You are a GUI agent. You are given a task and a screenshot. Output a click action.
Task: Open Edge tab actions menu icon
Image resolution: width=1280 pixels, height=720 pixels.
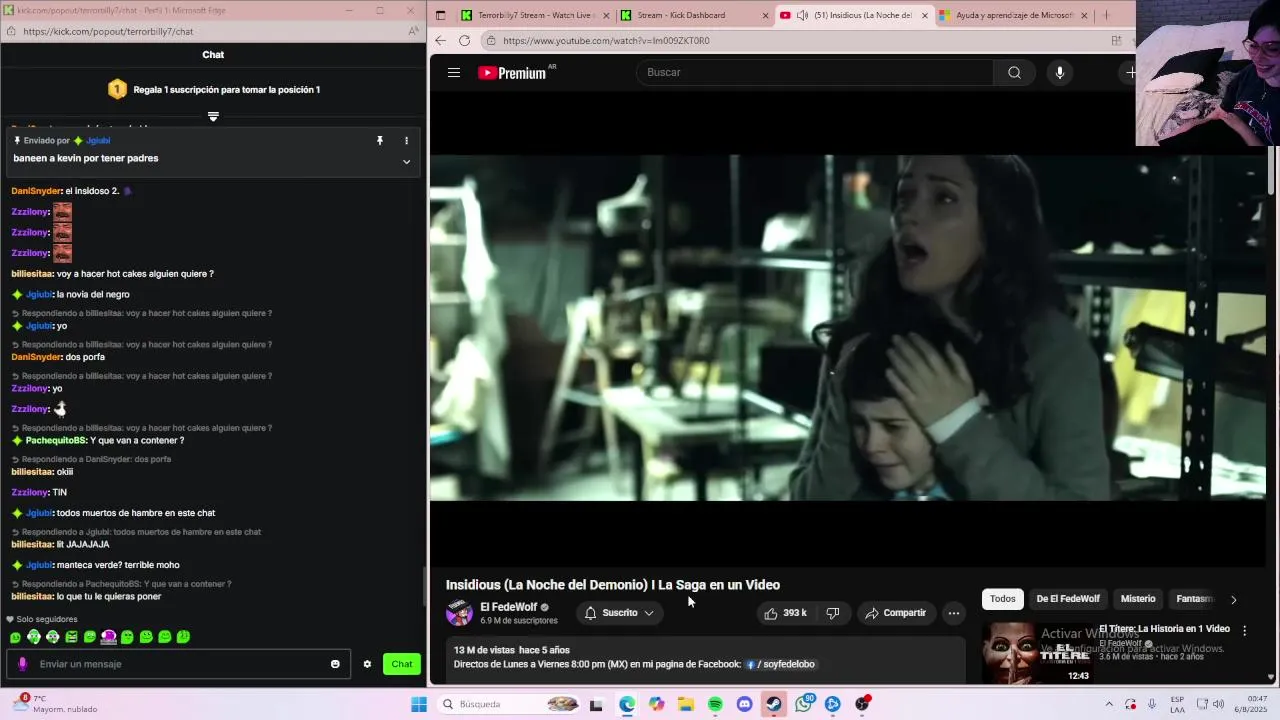coord(440,15)
